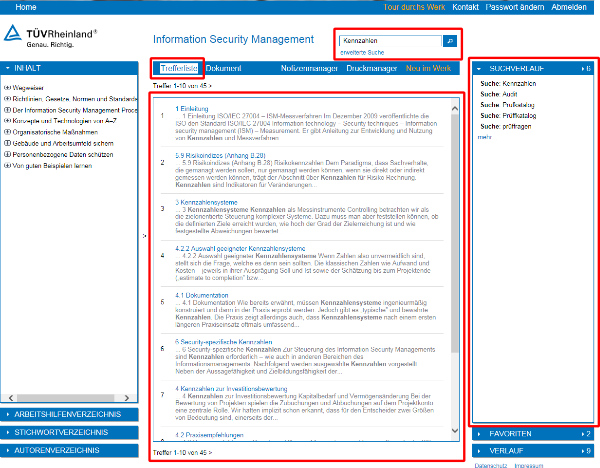Click the sidebar collapse handle arrow

[144, 236]
